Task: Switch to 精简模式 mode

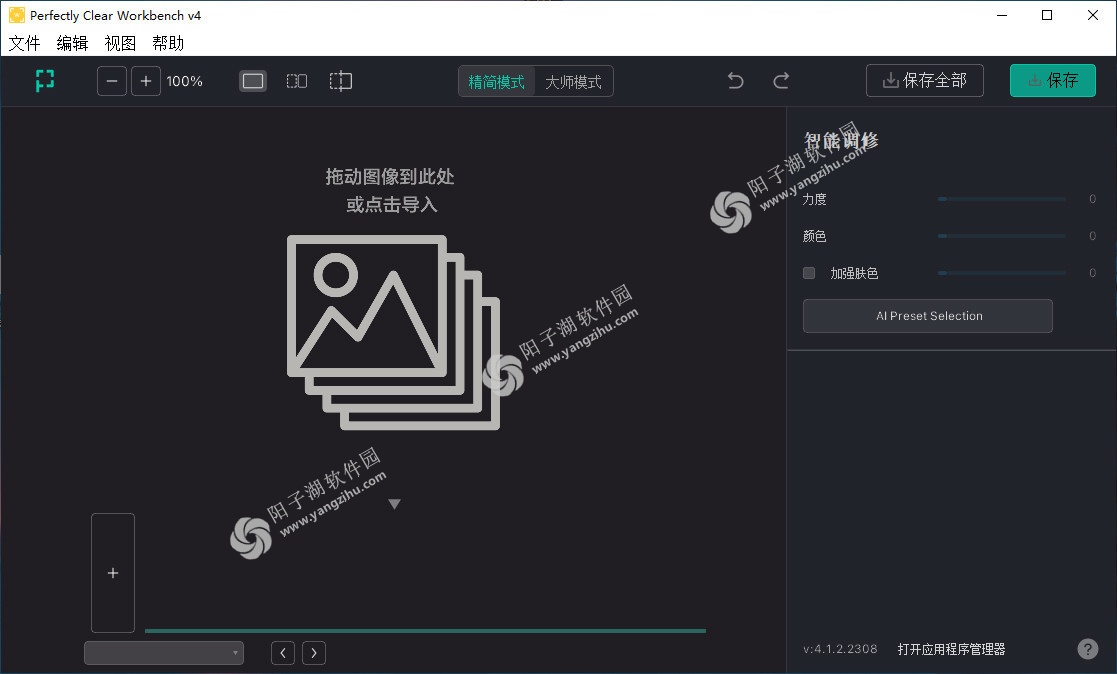Action: click(497, 82)
